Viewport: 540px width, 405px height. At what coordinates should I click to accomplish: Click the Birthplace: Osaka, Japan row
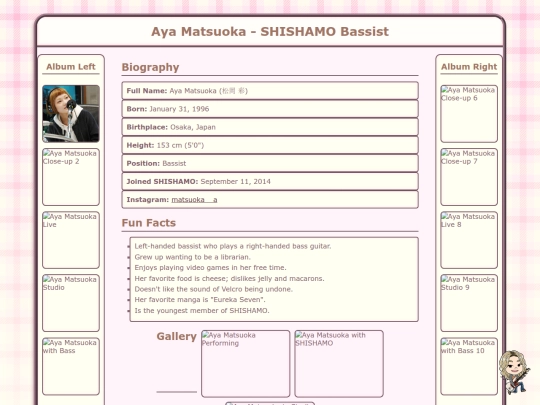(270, 127)
